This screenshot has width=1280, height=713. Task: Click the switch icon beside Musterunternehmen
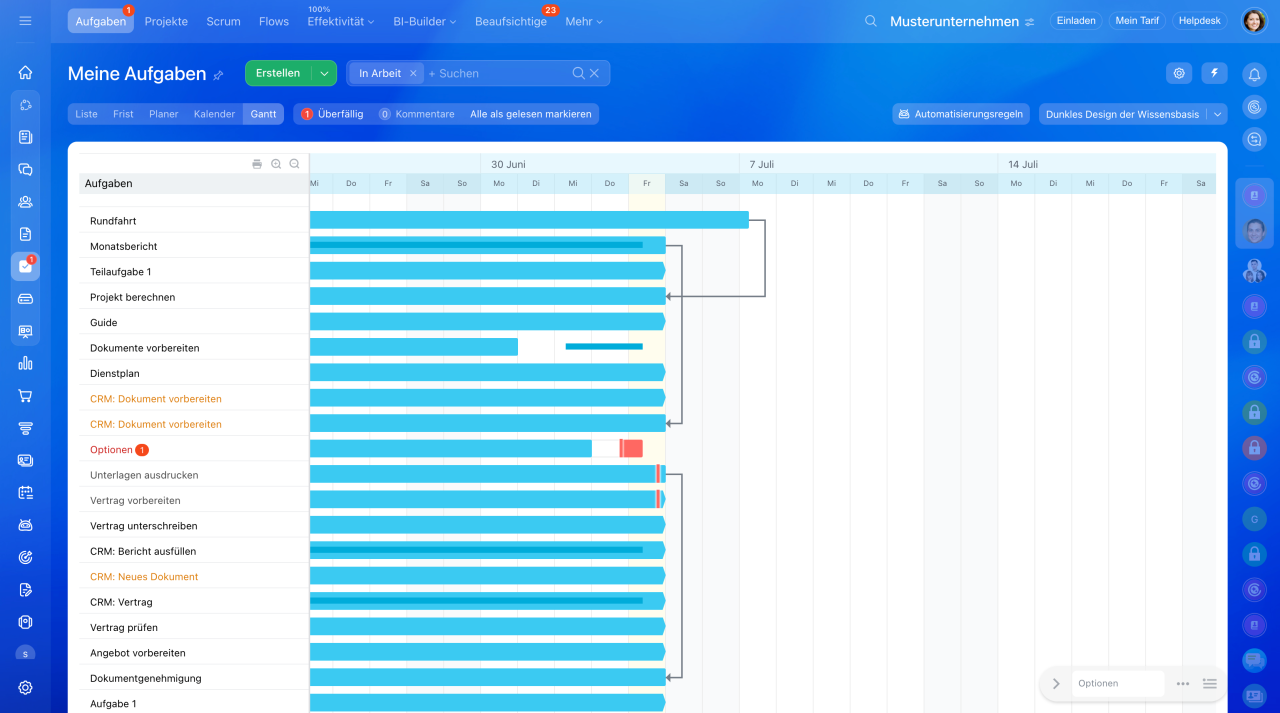(x=1029, y=22)
